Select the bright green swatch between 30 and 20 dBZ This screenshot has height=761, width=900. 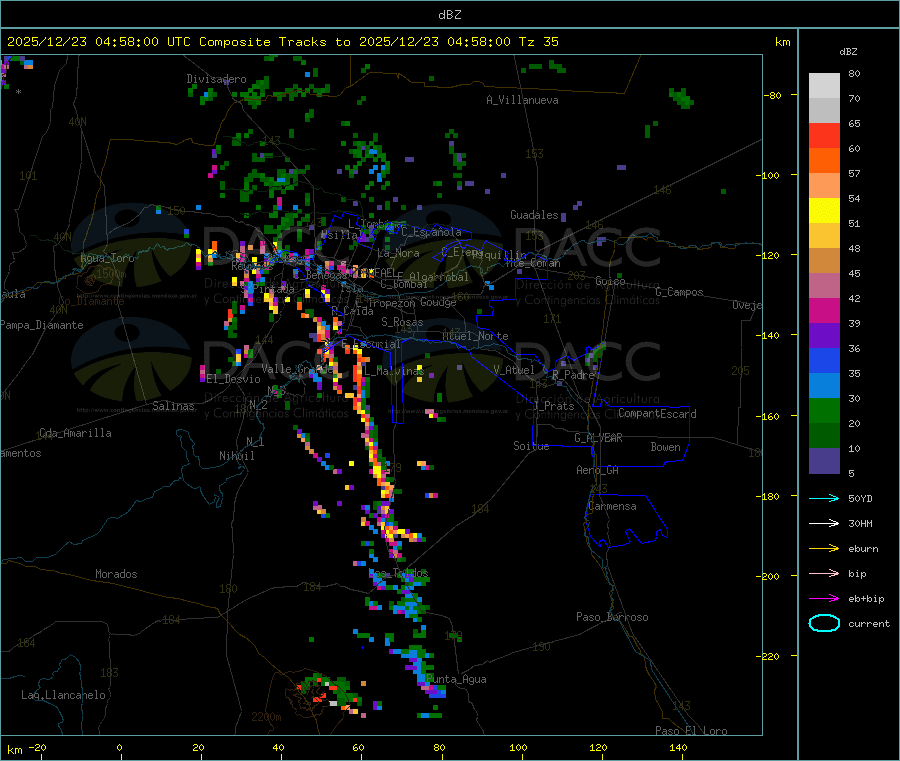point(824,411)
